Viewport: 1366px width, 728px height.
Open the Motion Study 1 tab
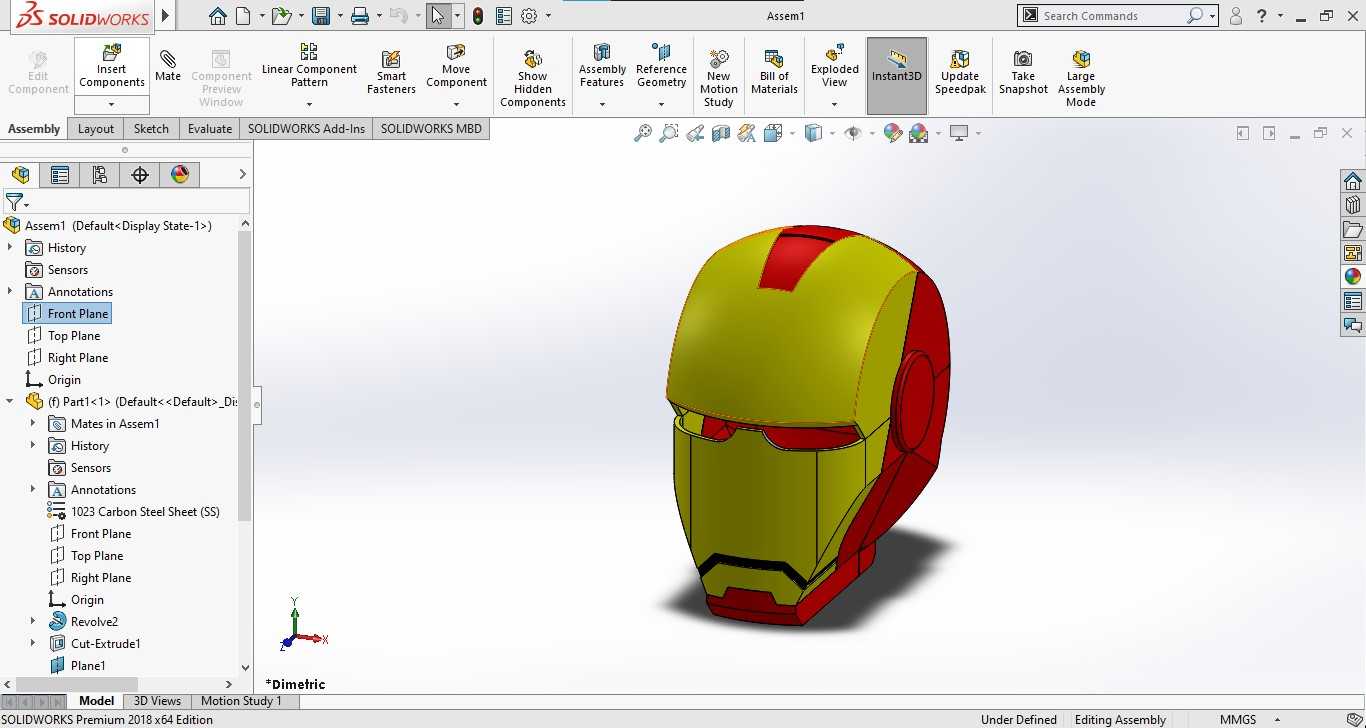tap(242, 701)
